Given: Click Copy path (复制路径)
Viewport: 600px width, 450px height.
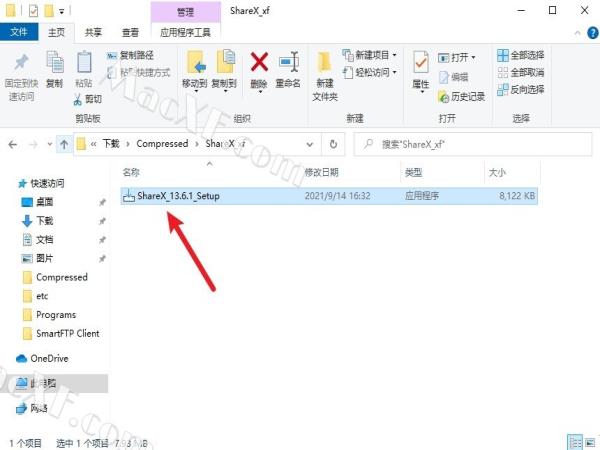Looking at the screenshot, I should pyautogui.click(x=130, y=55).
